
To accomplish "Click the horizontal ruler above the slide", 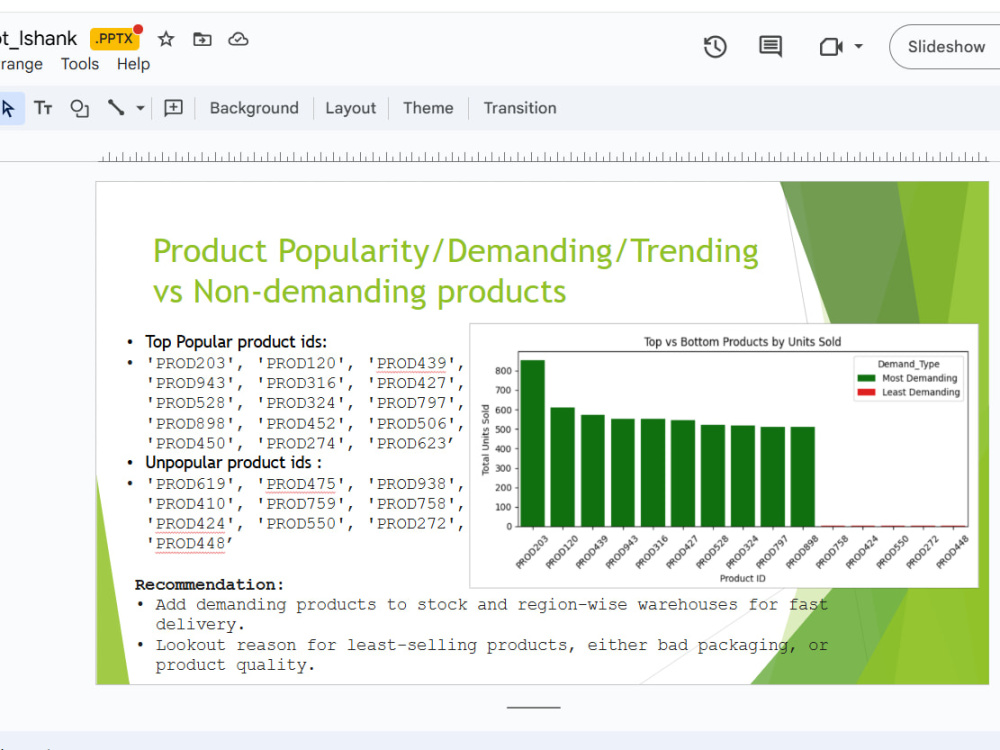I will 543,157.
